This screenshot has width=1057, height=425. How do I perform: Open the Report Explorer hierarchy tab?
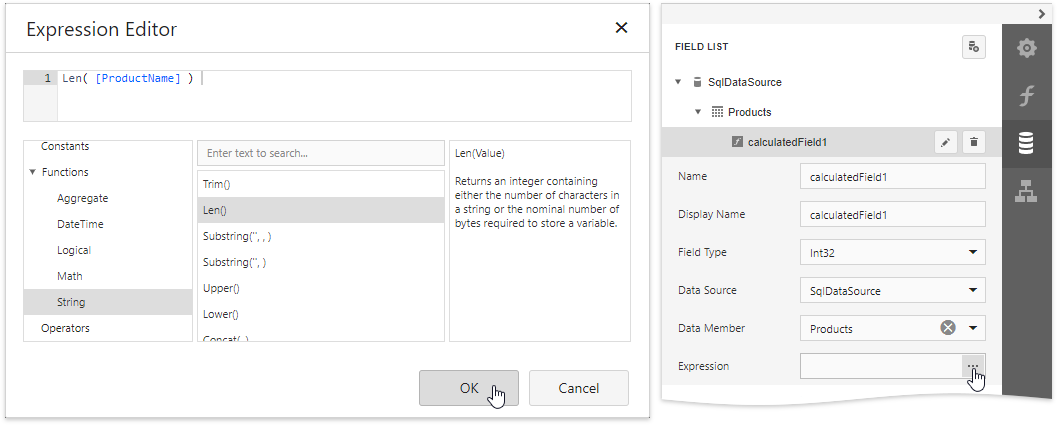1026,191
